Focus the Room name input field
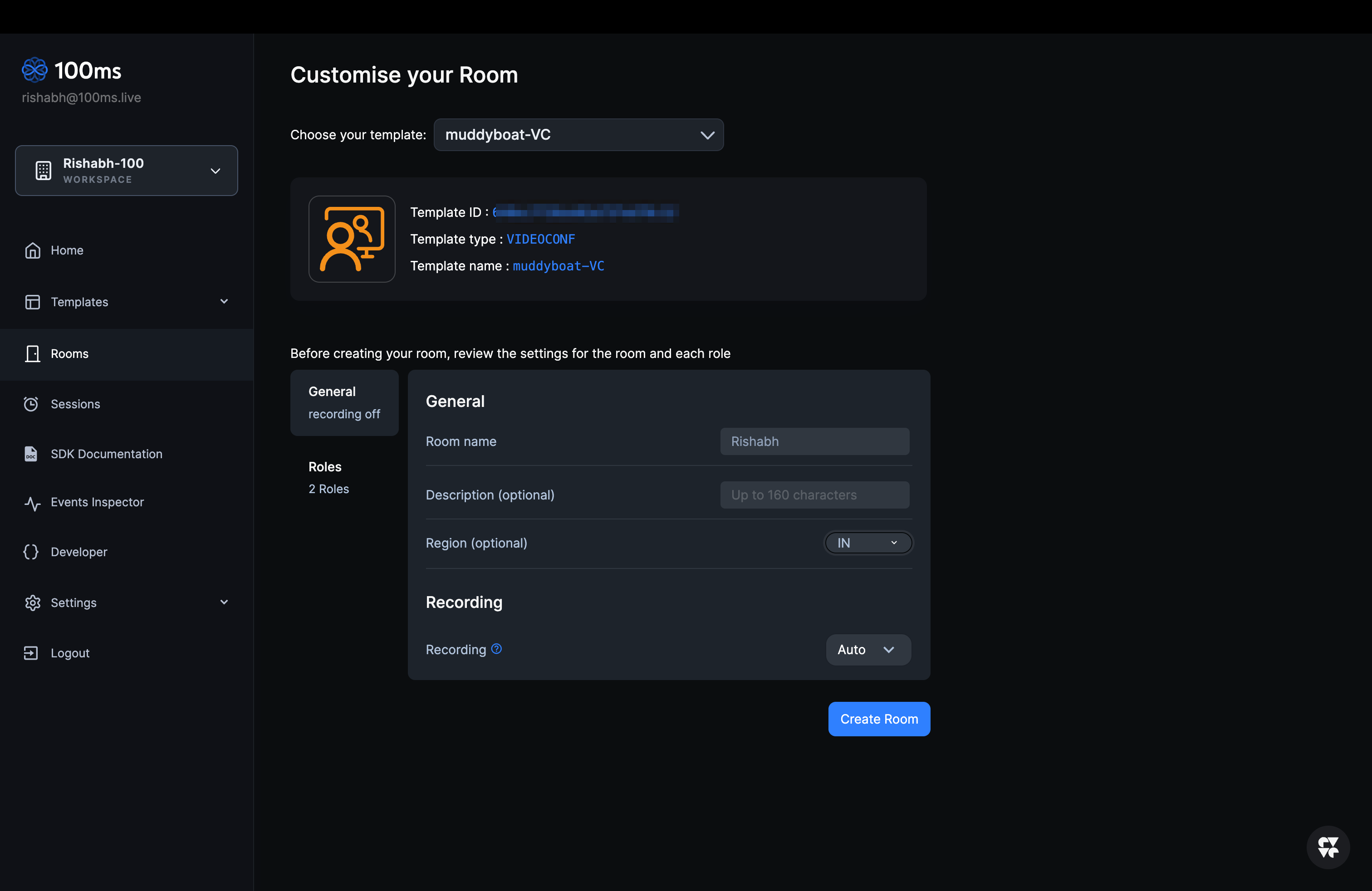The image size is (1372, 891). tap(814, 441)
